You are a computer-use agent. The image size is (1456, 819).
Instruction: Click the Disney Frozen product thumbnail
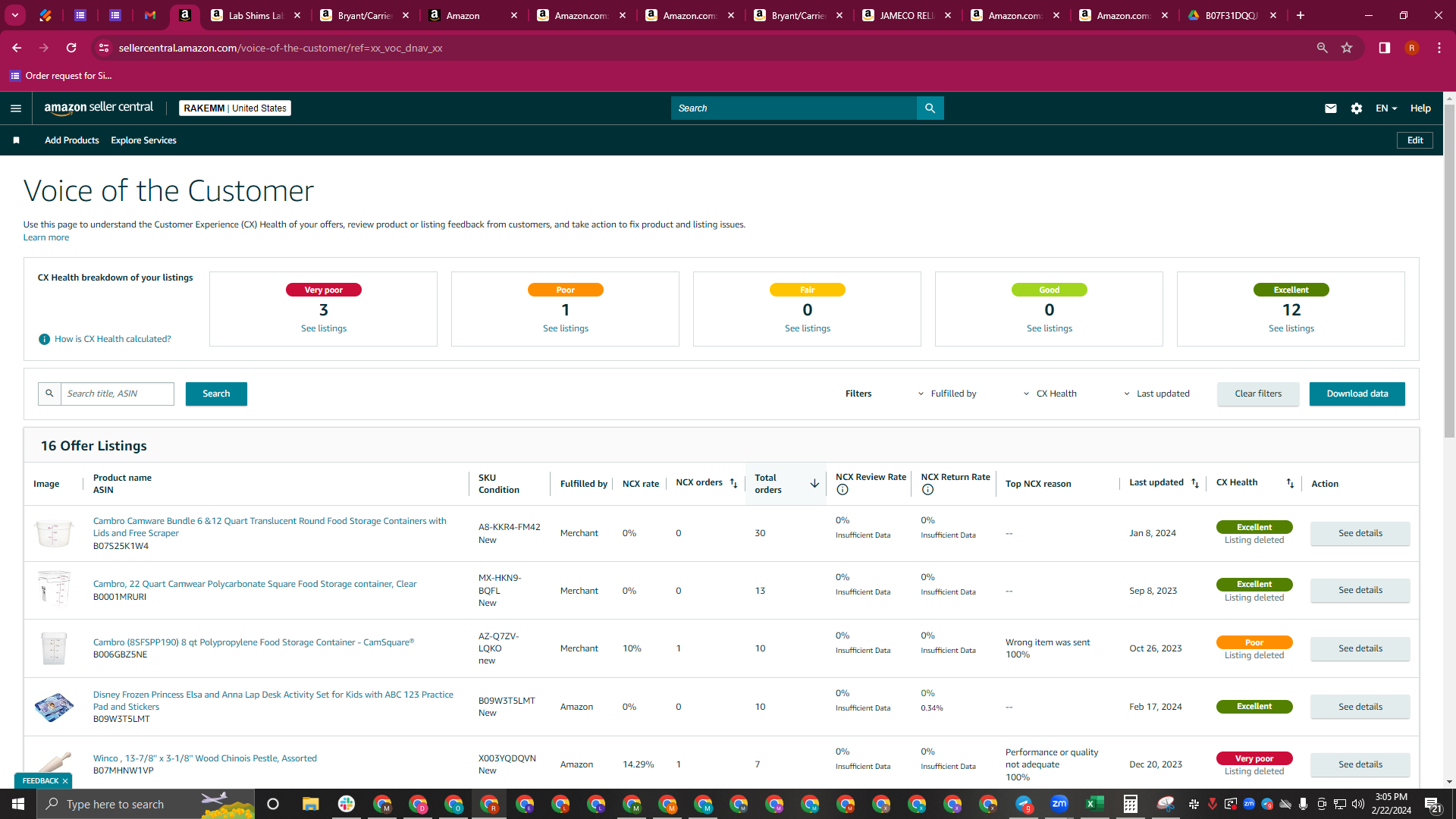pos(54,707)
